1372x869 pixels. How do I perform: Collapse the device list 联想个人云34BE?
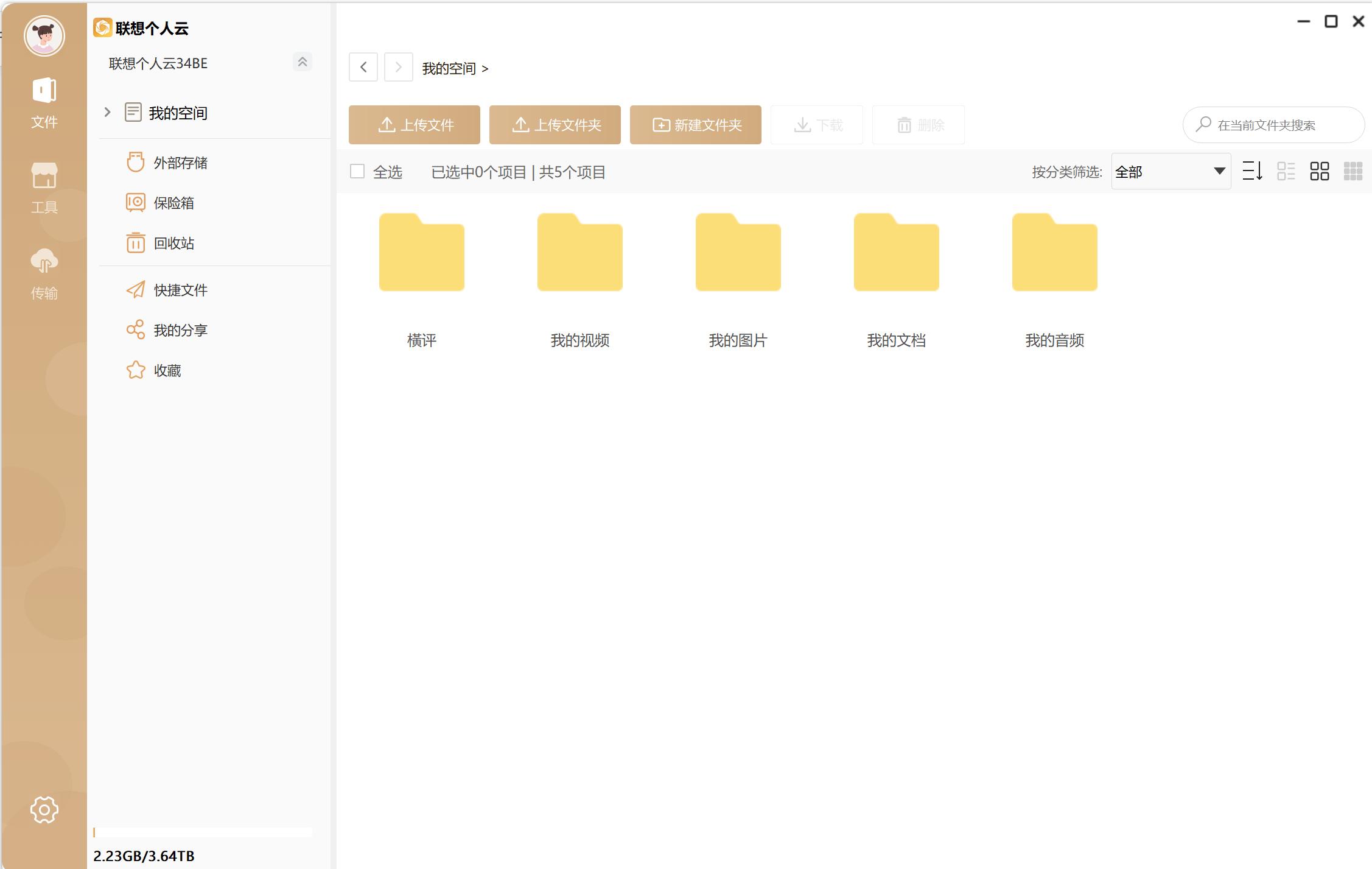[302, 62]
